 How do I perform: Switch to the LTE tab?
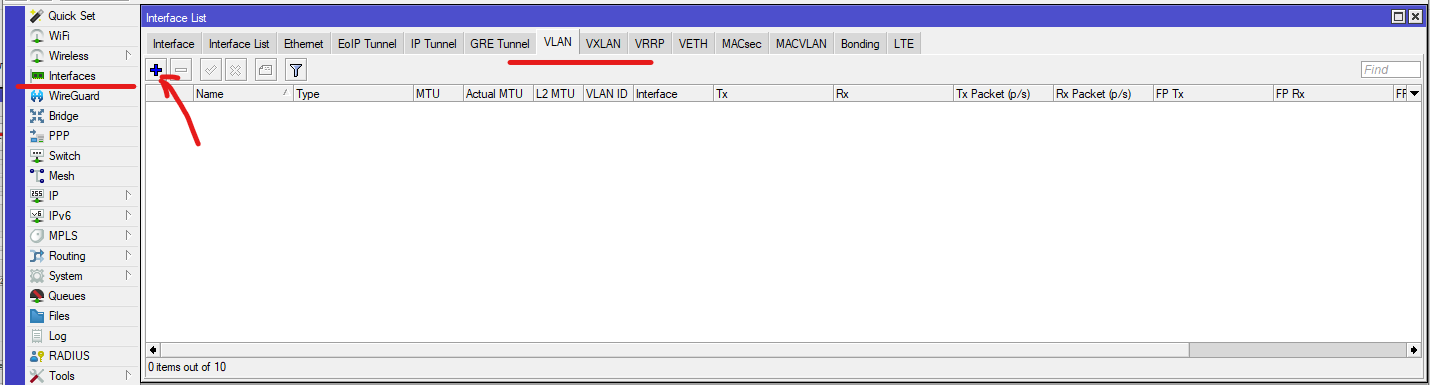click(904, 44)
